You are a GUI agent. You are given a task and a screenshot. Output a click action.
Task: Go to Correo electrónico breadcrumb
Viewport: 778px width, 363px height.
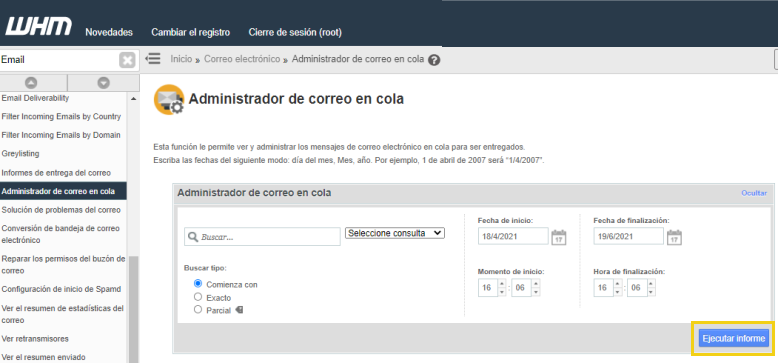point(242,59)
